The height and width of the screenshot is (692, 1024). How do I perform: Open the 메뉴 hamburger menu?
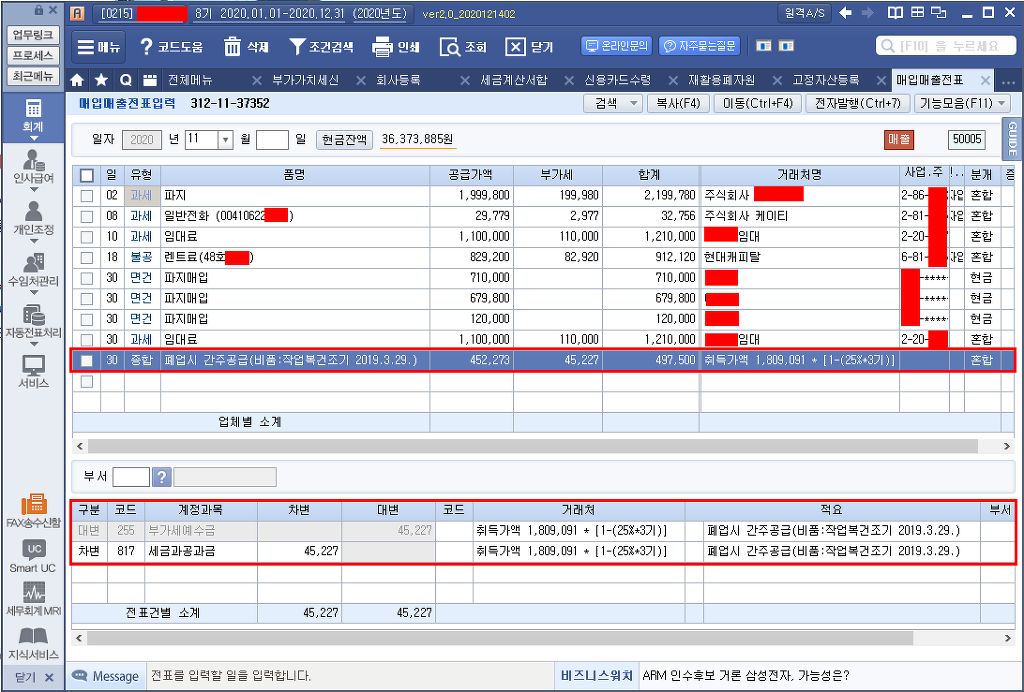[x=98, y=46]
